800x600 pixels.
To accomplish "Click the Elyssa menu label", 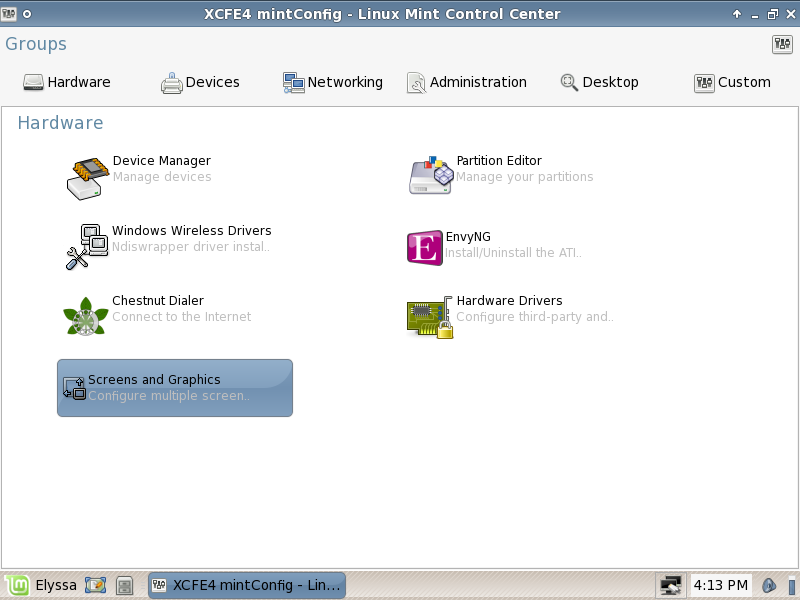I will point(56,585).
